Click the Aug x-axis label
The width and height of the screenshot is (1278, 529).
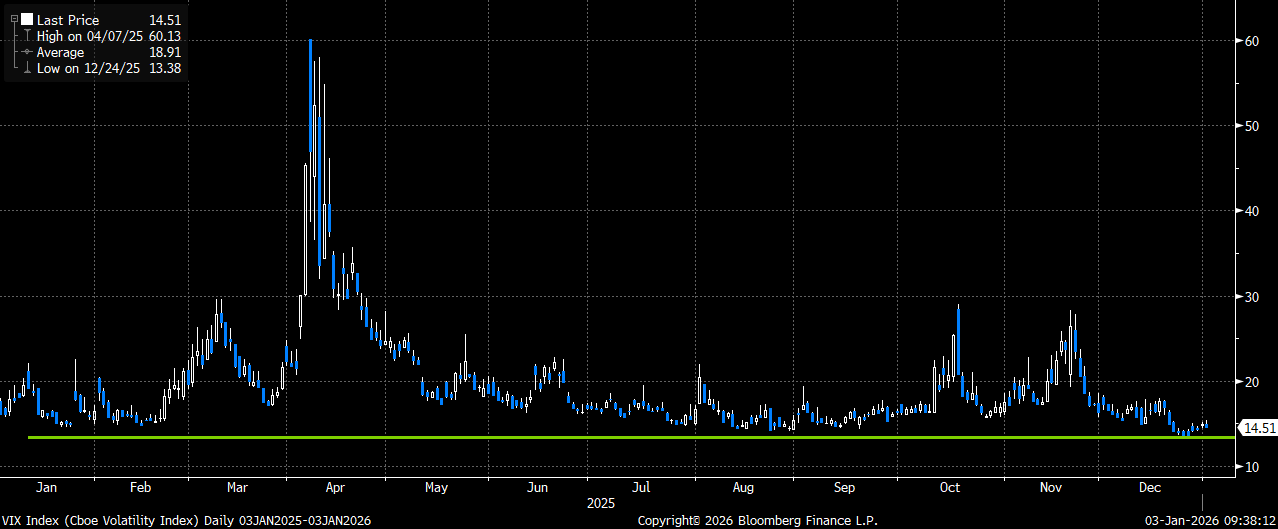click(743, 488)
